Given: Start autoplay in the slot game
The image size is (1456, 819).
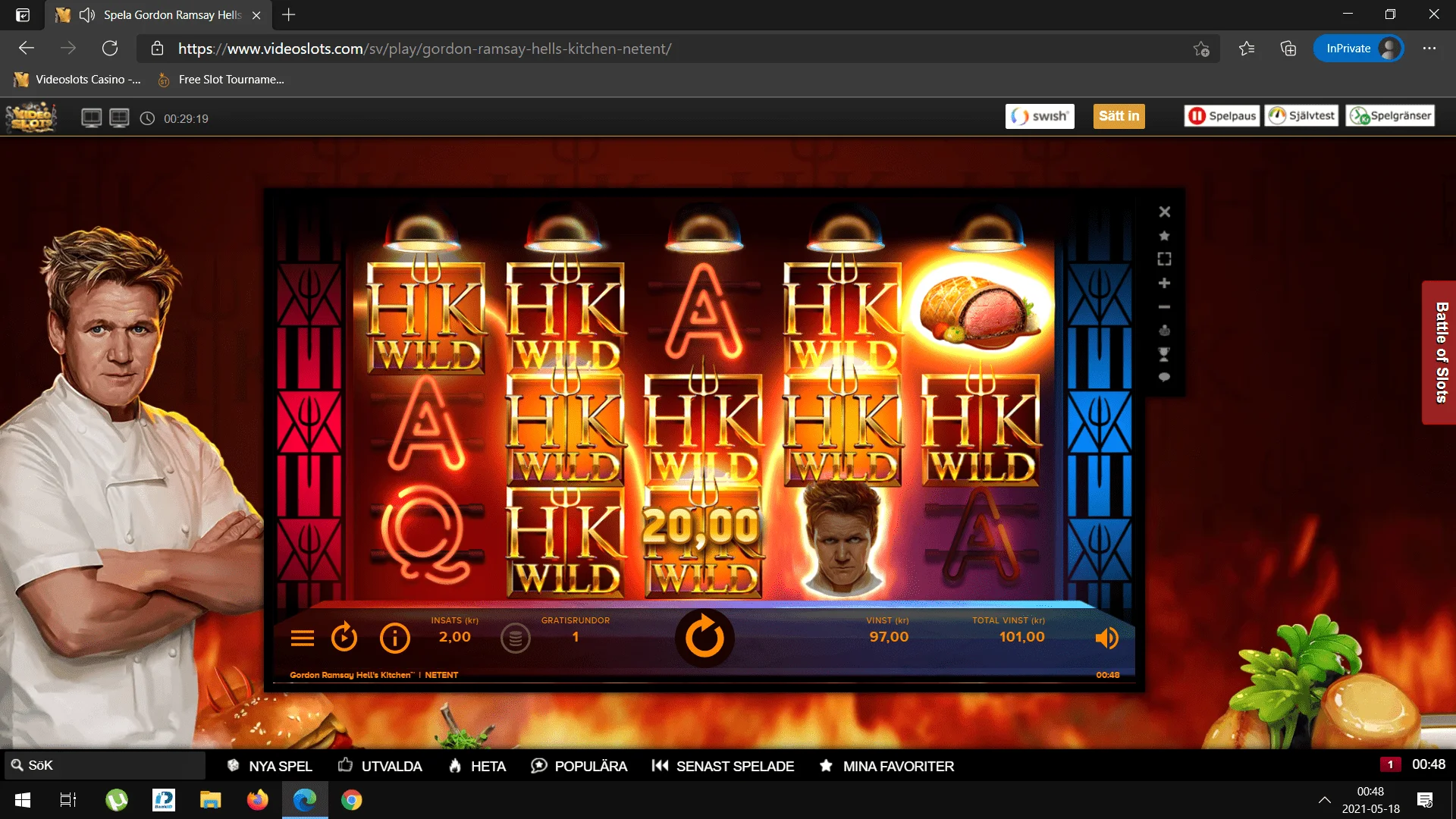Looking at the screenshot, I should [x=344, y=637].
